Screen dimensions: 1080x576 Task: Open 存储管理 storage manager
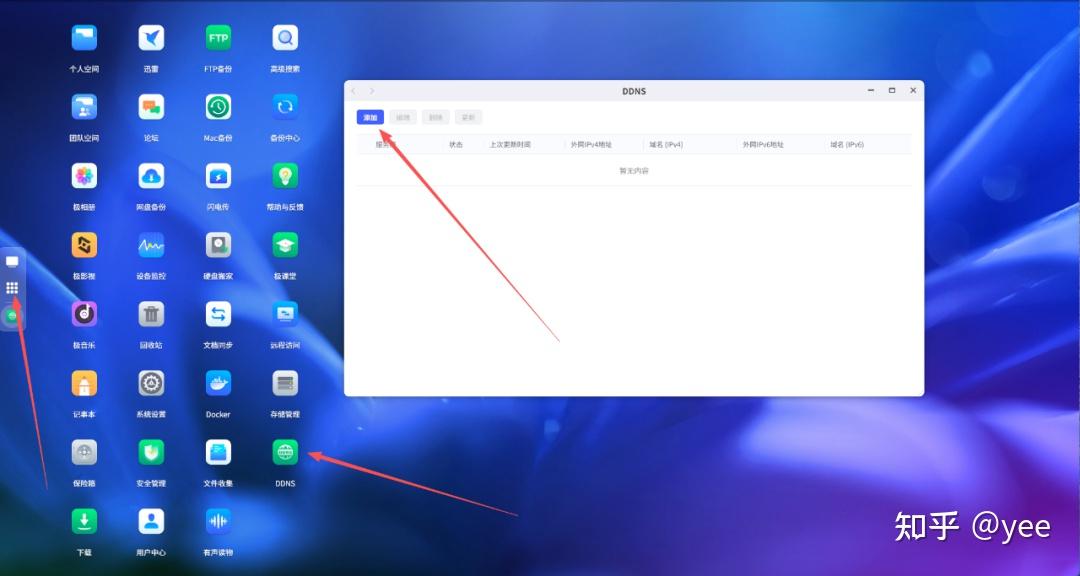[x=285, y=384]
